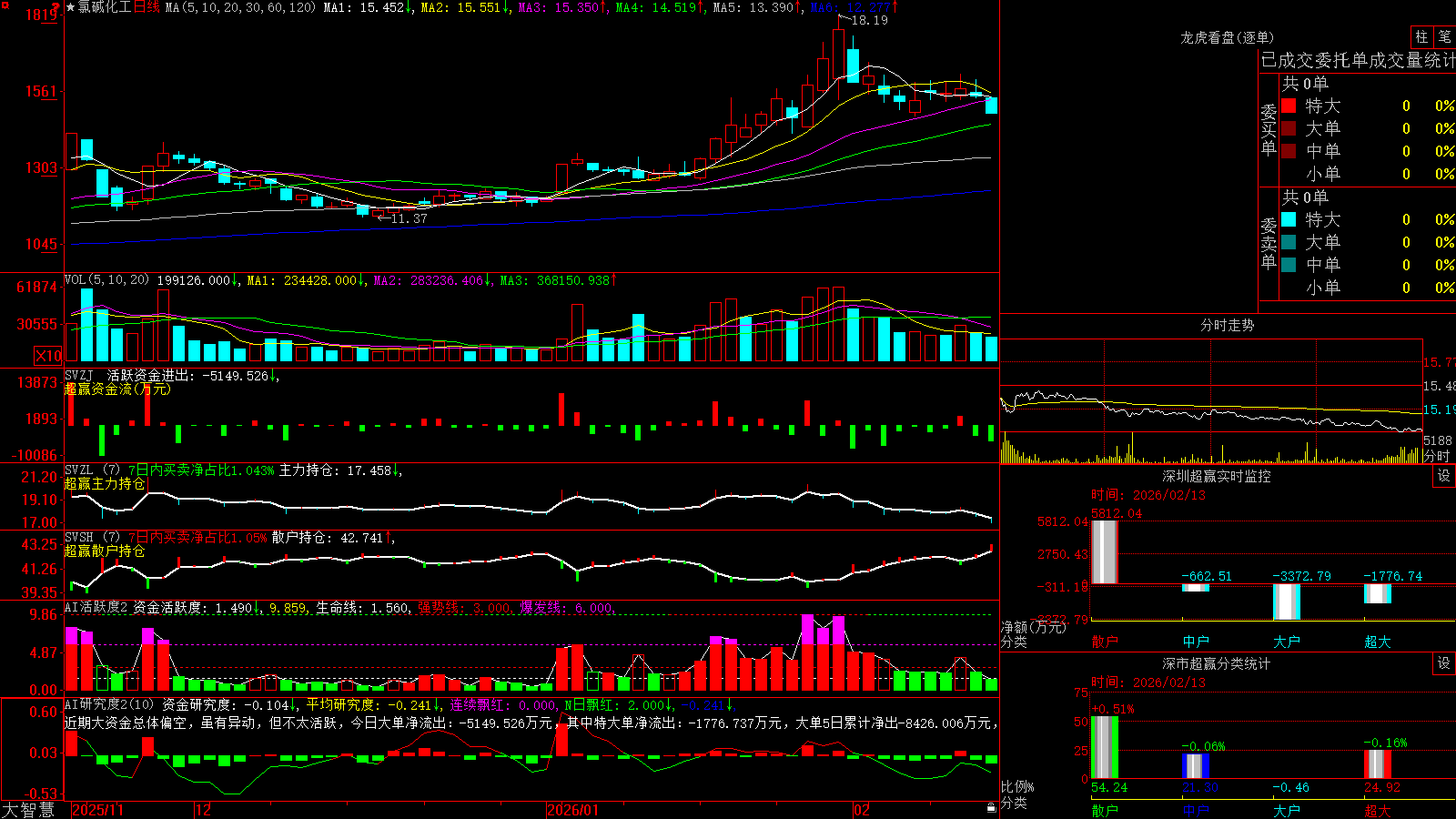Click the 委卖单 vertical label
Screen dimensions: 1456x819
point(1269,243)
